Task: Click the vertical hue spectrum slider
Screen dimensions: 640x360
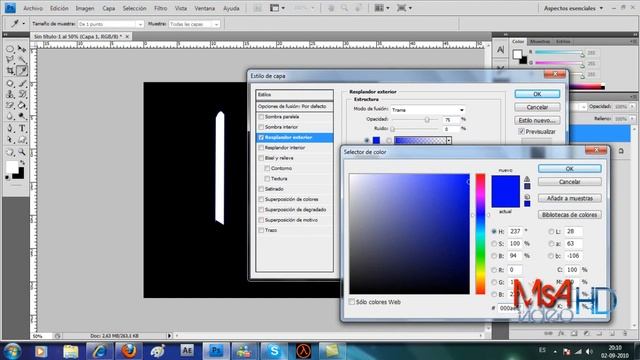Action: tap(480, 233)
